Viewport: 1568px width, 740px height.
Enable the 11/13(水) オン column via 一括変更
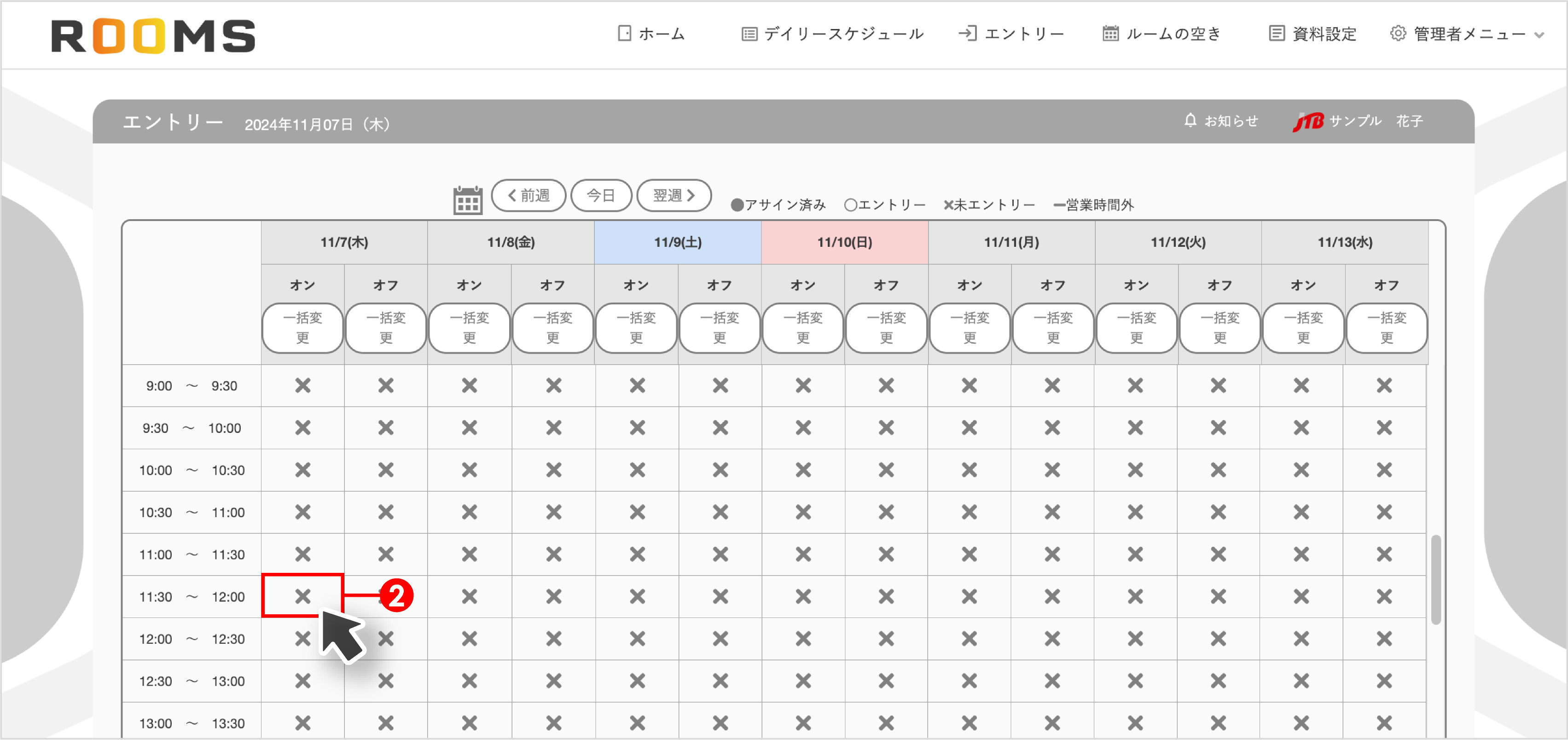[x=1303, y=328]
